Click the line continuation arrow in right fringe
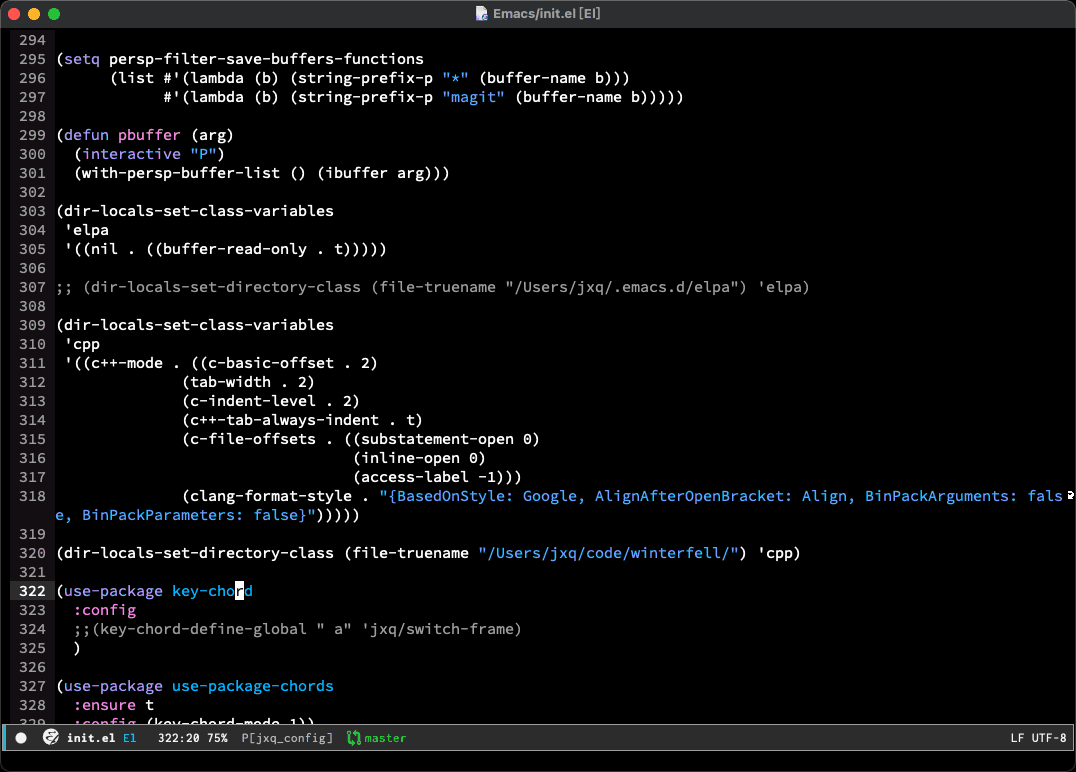Screen dimensions: 1076x772 [x=1070, y=495]
